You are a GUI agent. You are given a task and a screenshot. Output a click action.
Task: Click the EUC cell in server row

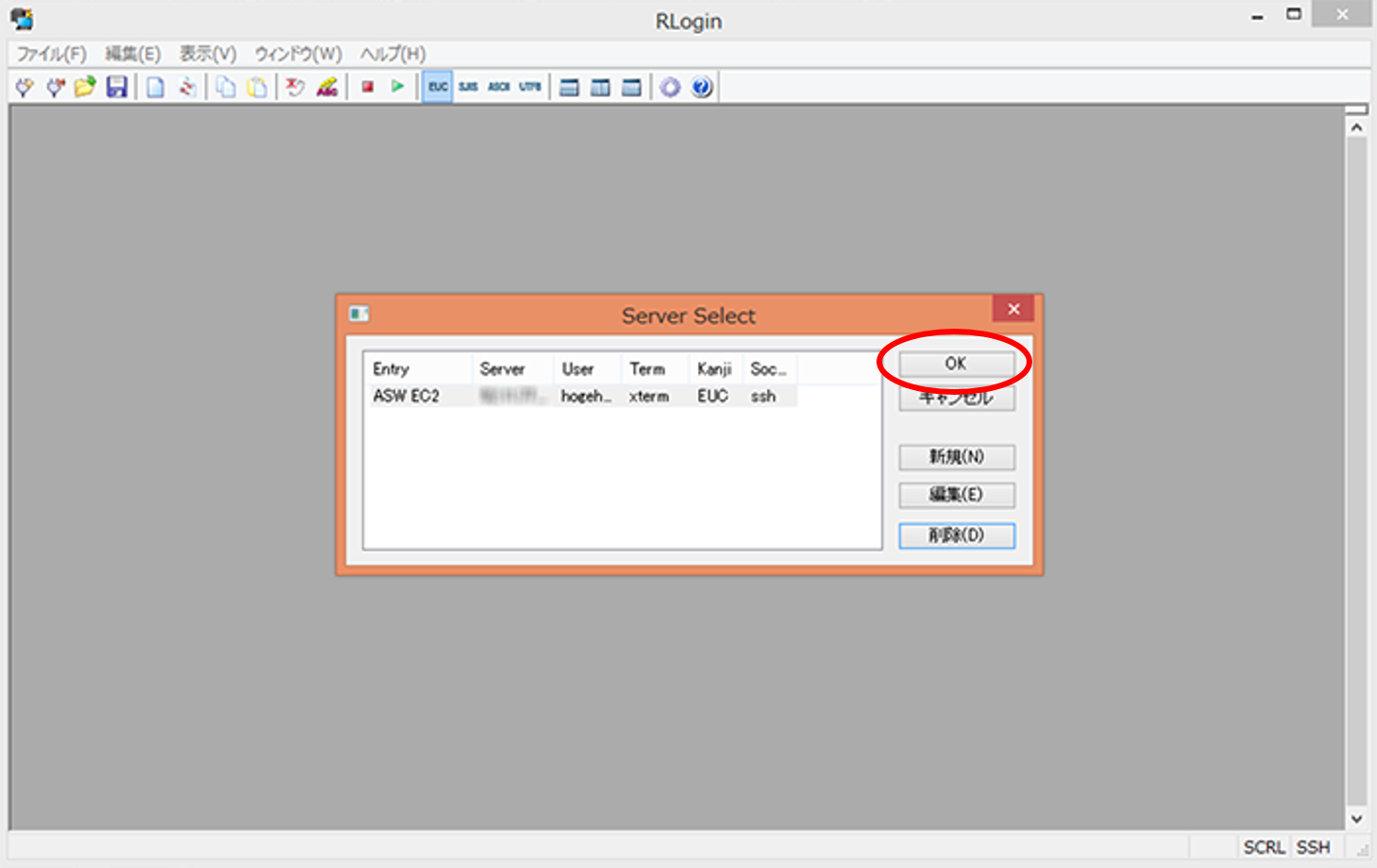coord(713,397)
